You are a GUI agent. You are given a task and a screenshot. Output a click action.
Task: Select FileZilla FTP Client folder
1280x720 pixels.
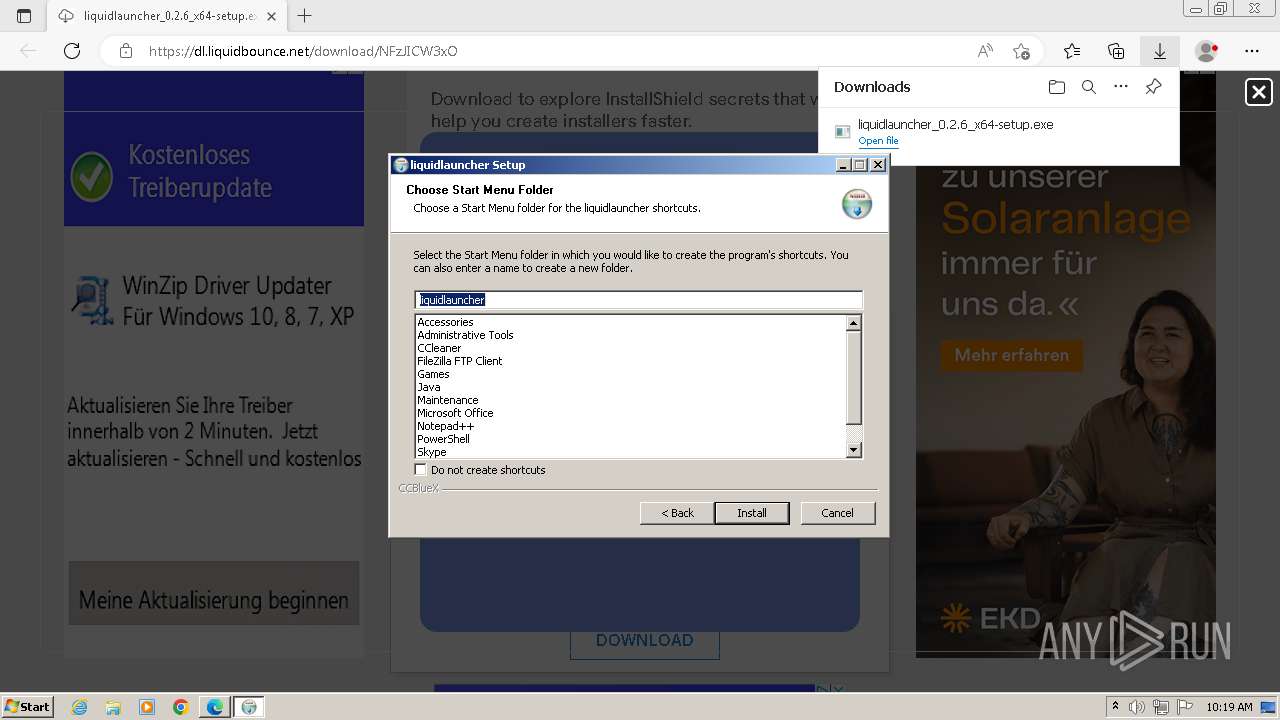(460, 361)
